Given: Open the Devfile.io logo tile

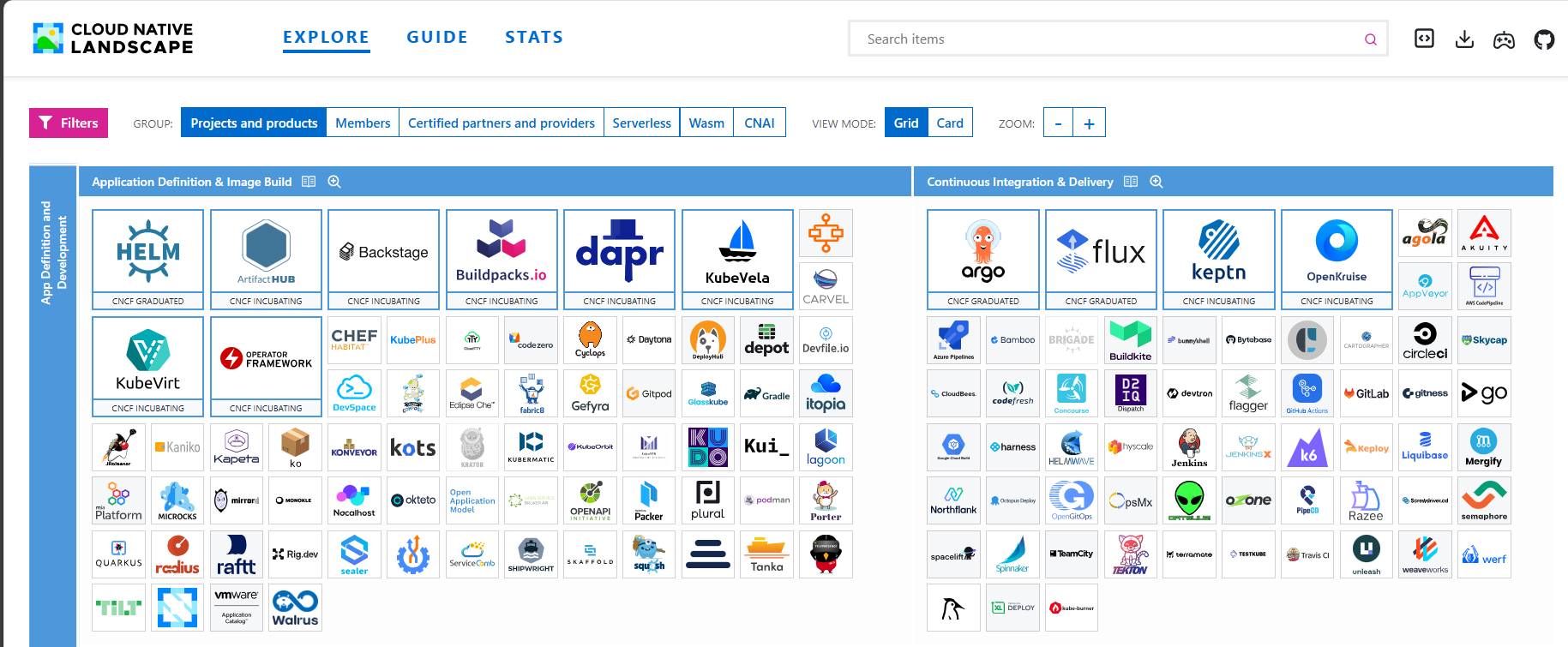Looking at the screenshot, I should [826, 340].
